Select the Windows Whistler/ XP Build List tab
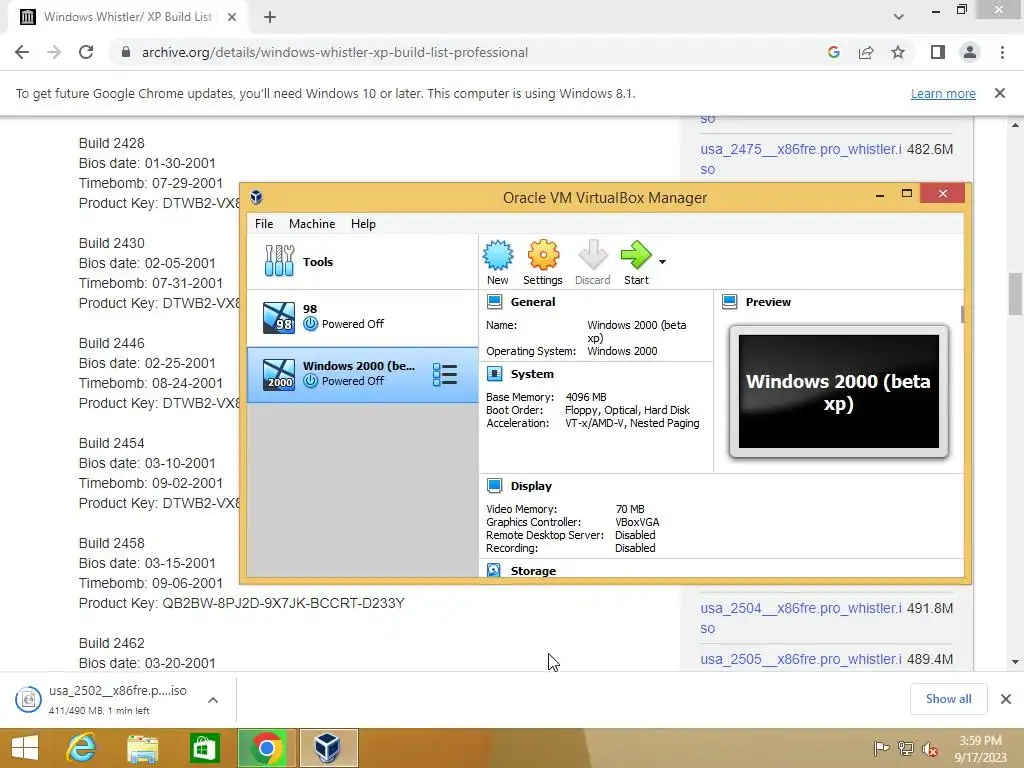 click(128, 18)
